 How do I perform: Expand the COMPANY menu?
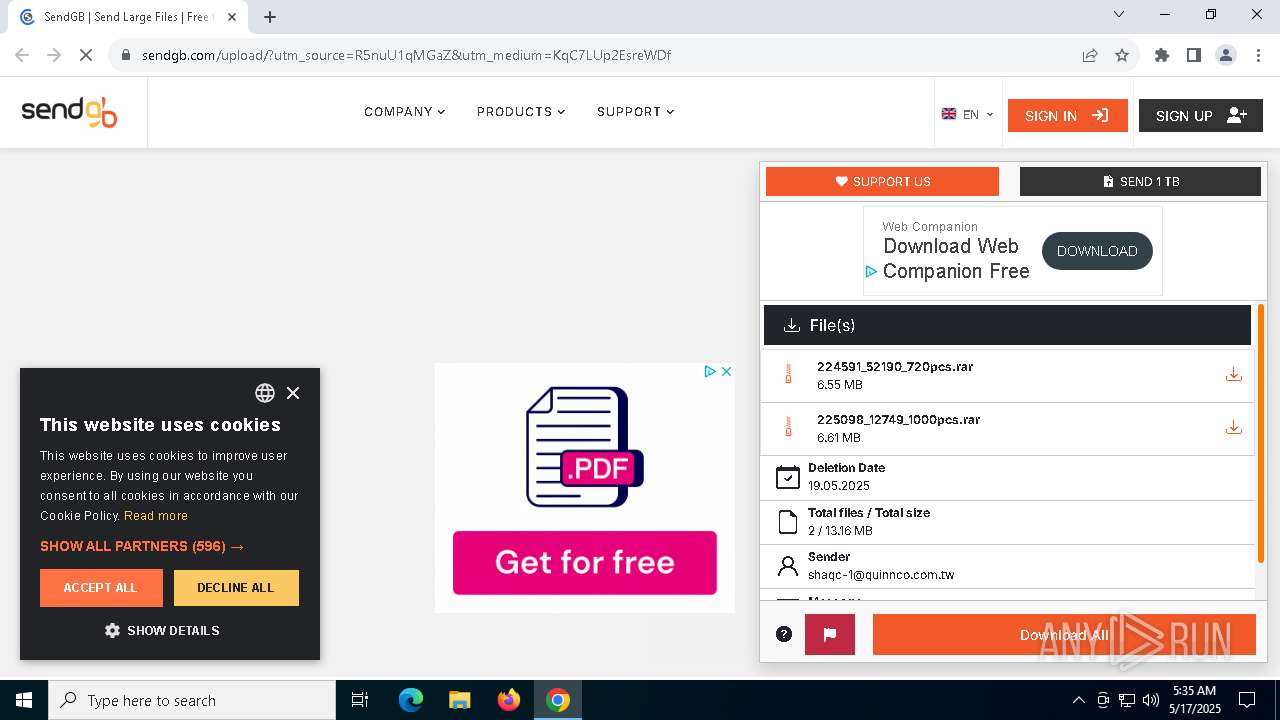pyautogui.click(x=405, y=112)
